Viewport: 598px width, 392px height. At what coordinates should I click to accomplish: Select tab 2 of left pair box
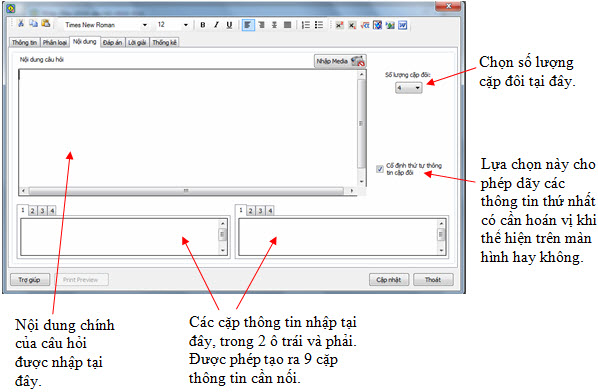[x=32, y=210]
